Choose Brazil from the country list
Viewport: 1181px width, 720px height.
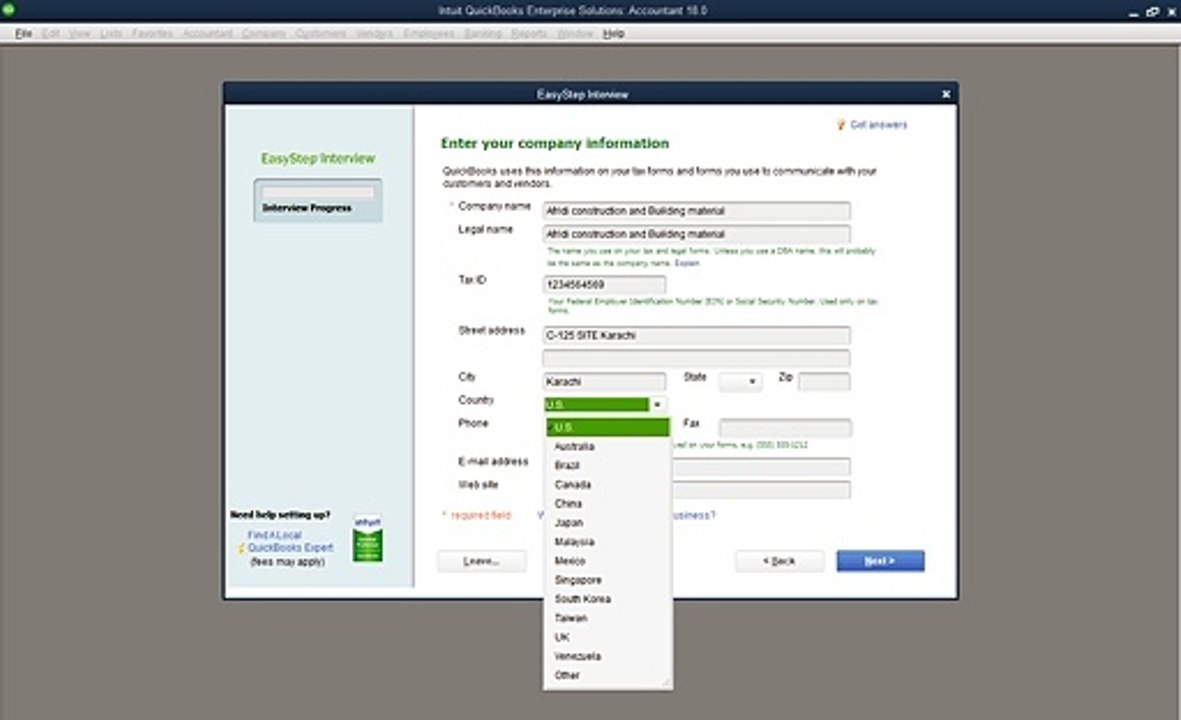[607, 465]
